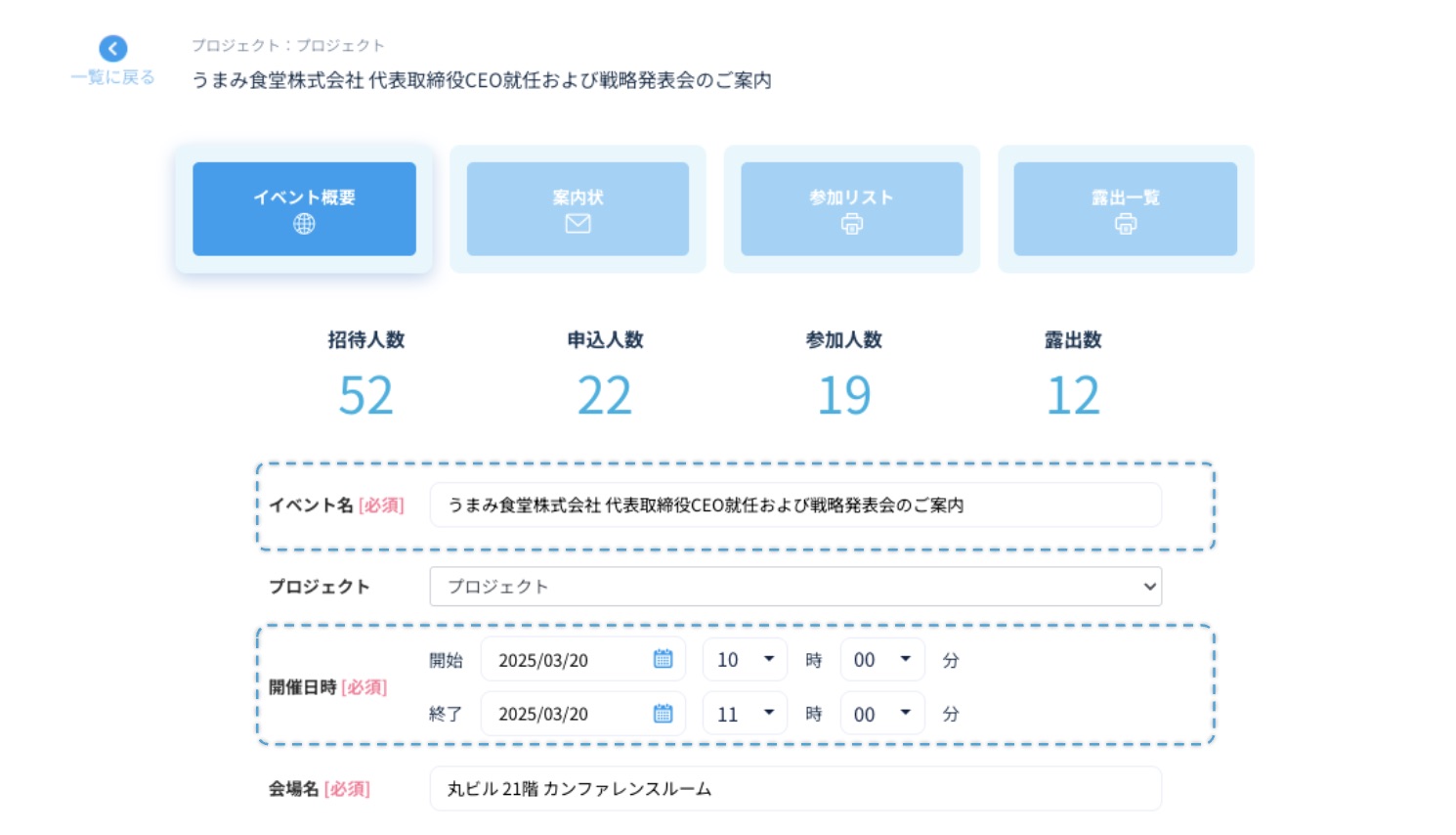Screen dimensions: 1456x835
Task: Click the イベント名 text field
Action: pos(794,505)
